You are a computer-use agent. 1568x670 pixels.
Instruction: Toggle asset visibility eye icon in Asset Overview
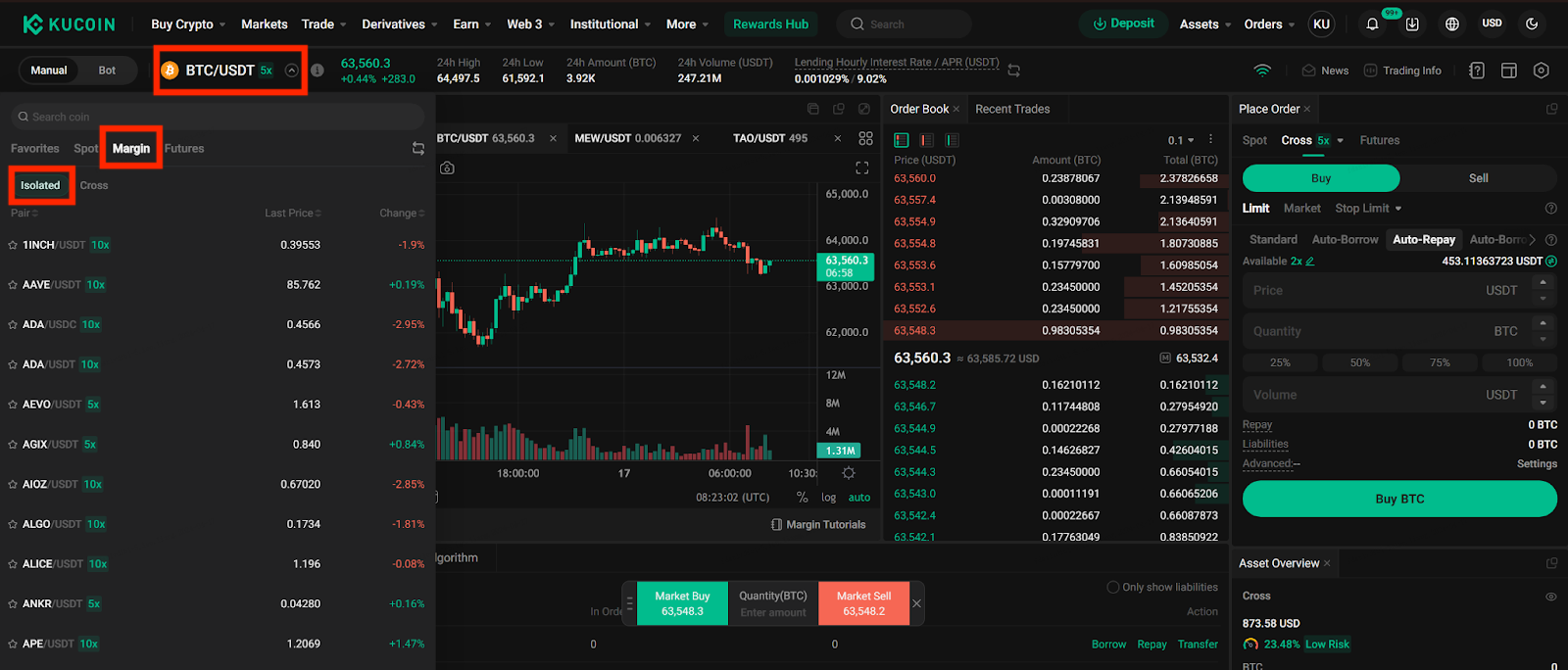coord(1550,597)
